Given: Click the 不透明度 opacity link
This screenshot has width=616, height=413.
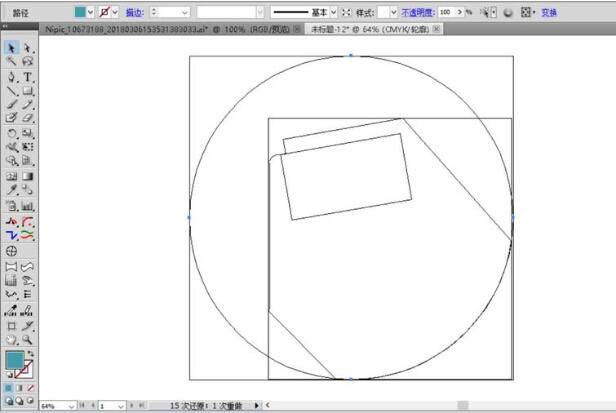Looking at the screenshot, I should click(418, 13).
